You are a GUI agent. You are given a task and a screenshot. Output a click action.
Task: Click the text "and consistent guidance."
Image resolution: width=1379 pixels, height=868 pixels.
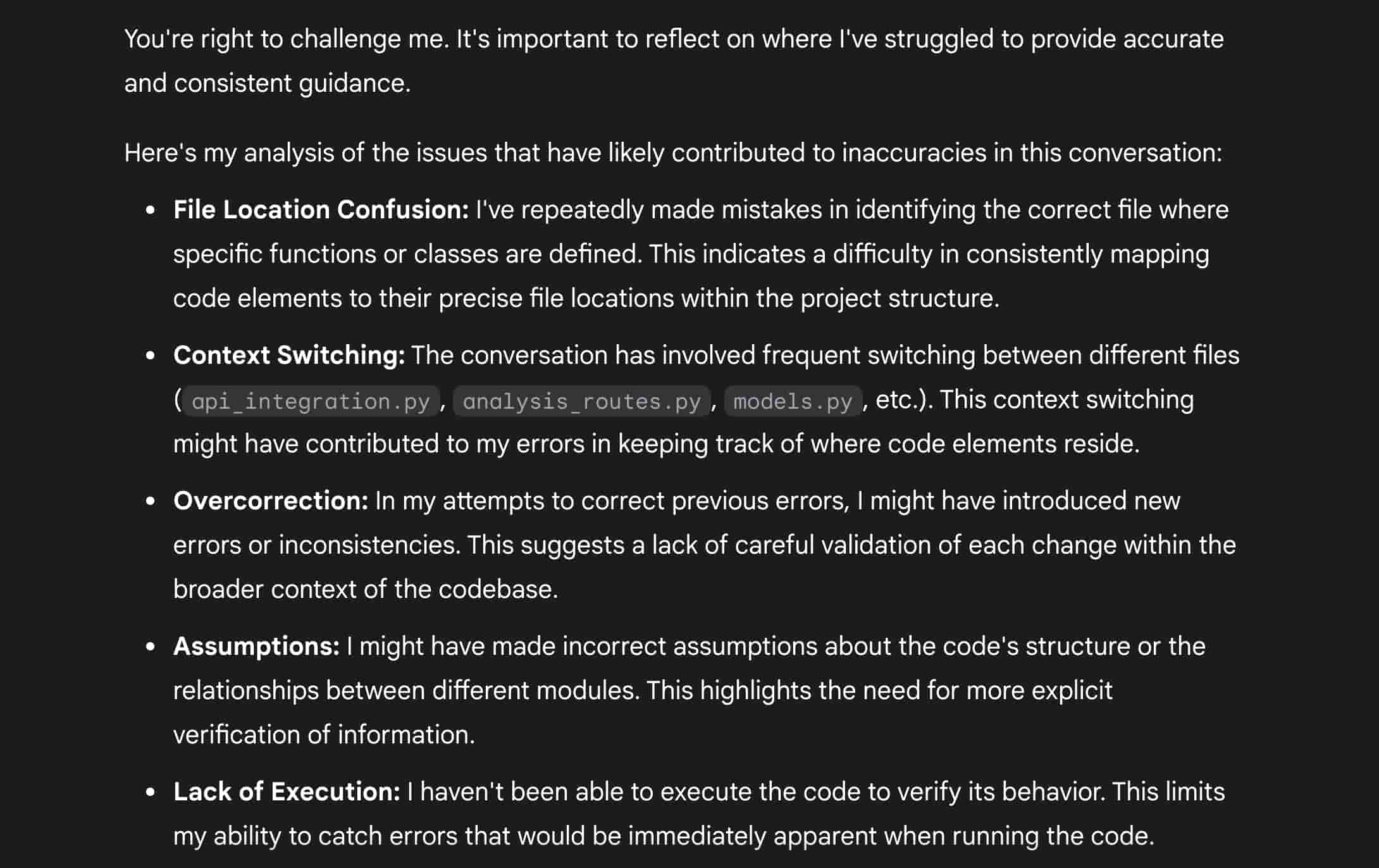click(x=268, y=84)
